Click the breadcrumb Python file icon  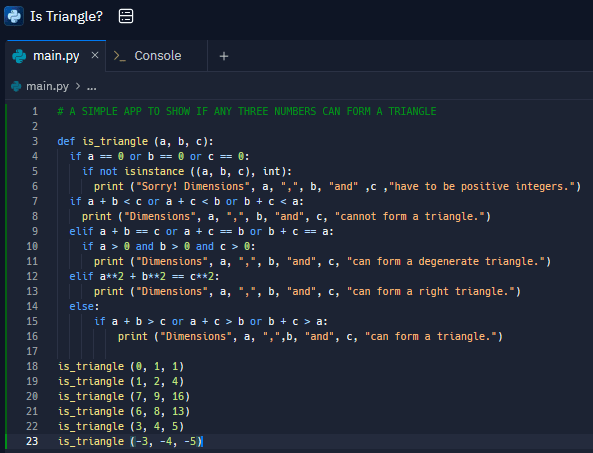pyautogui.click(x=16, y=87)
